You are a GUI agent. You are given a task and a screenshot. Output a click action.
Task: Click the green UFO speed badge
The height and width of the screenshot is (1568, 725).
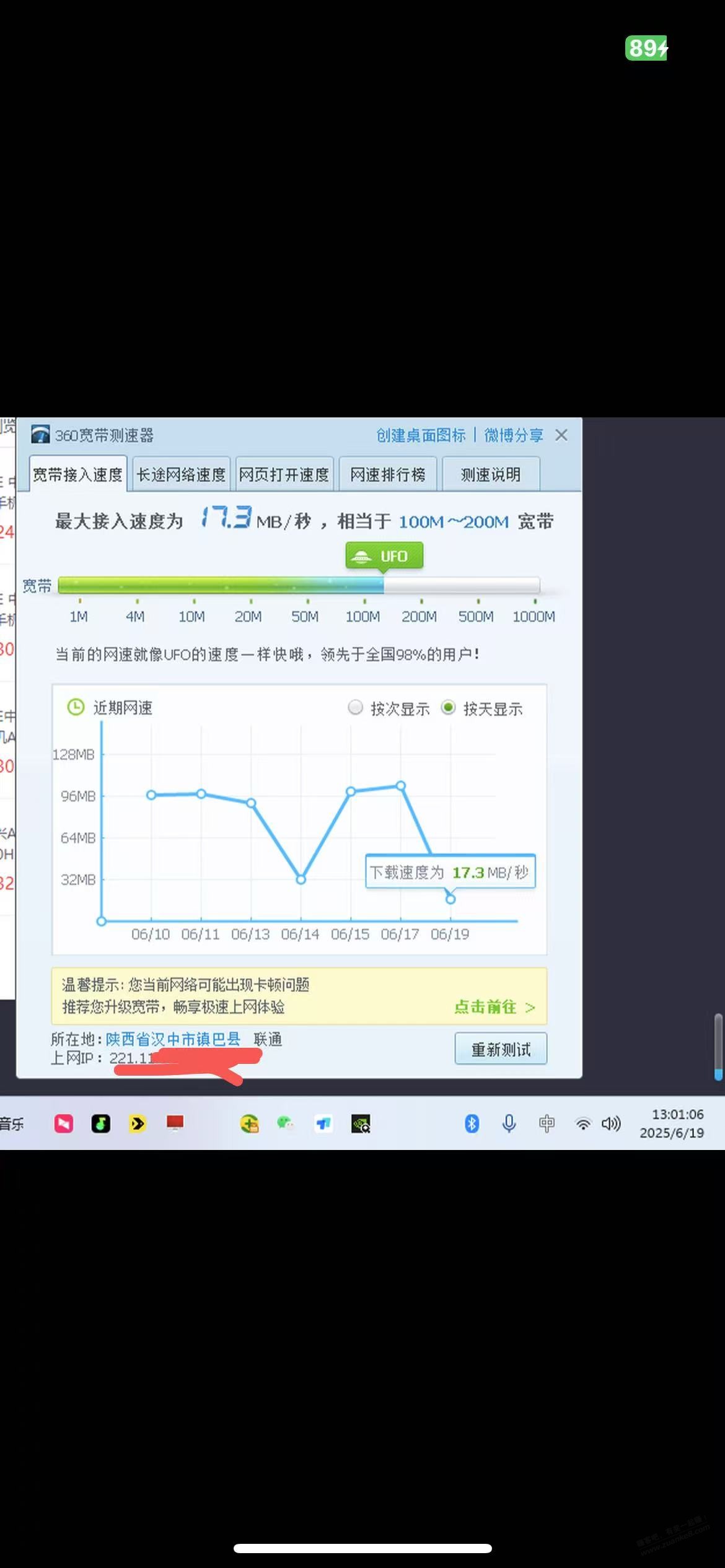(384, 555)
